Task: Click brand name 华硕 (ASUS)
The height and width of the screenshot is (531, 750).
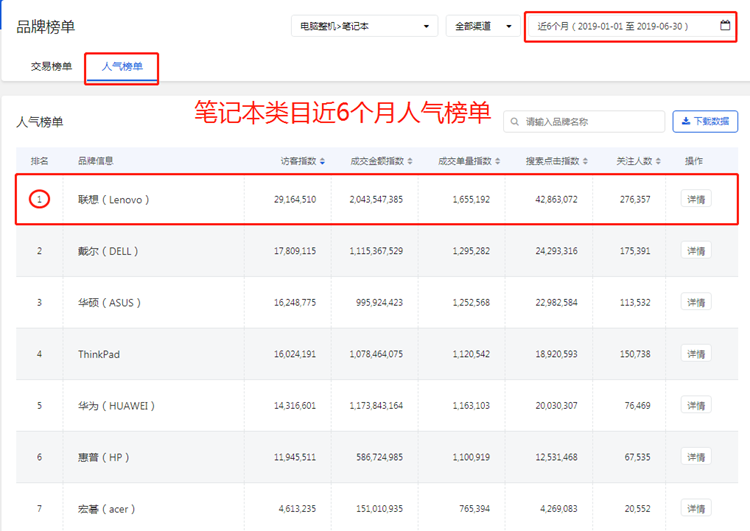Action: tap(110, 303)
